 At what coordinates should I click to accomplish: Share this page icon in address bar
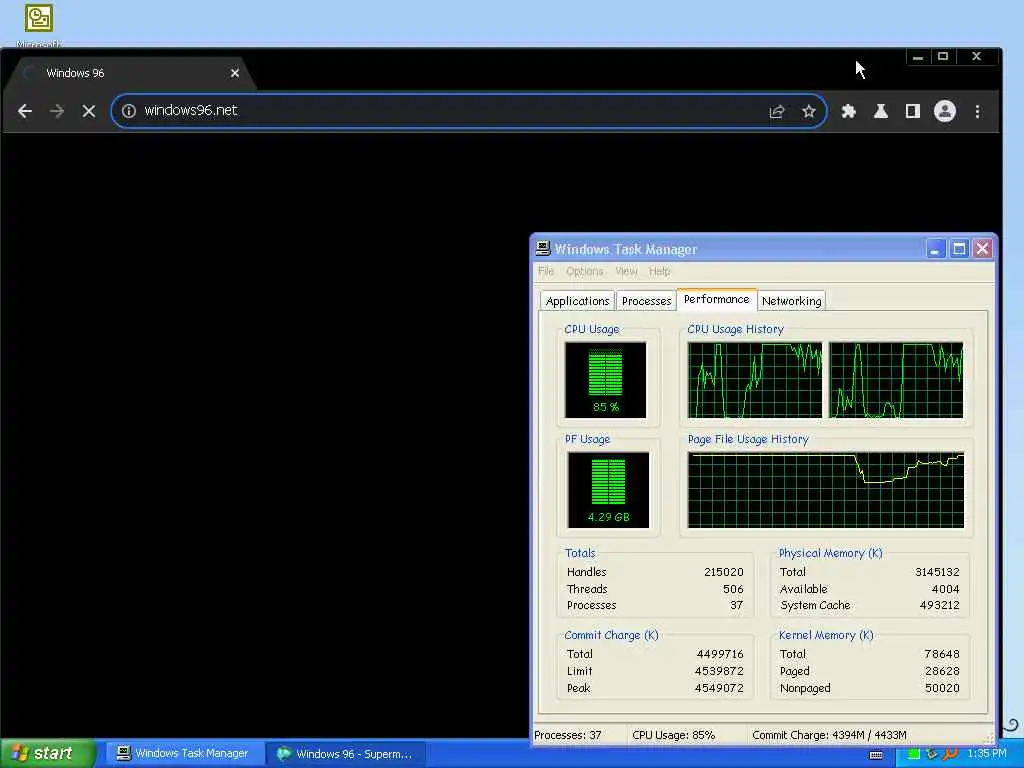click(x=776, y=111)
